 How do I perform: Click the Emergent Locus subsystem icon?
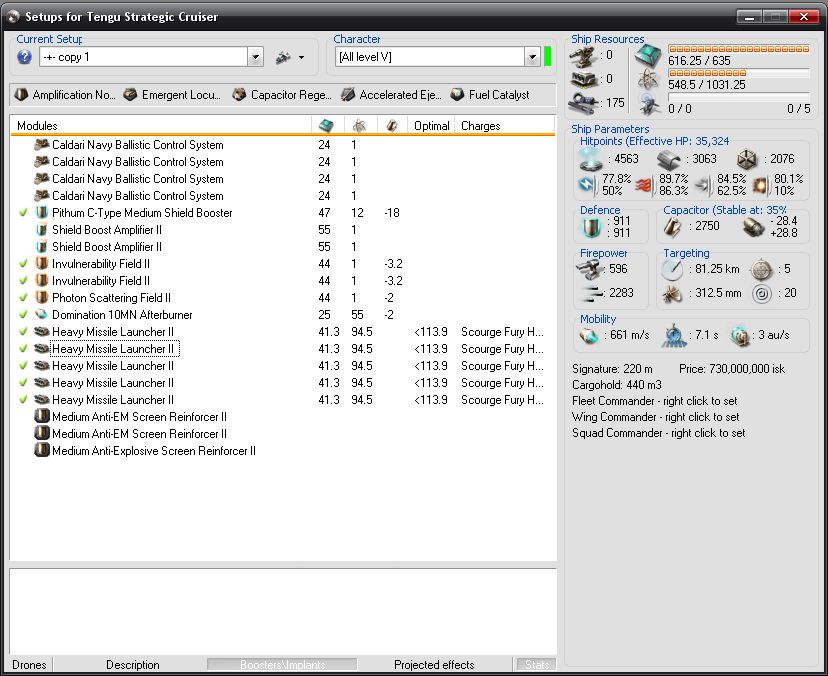pos(130,95)
